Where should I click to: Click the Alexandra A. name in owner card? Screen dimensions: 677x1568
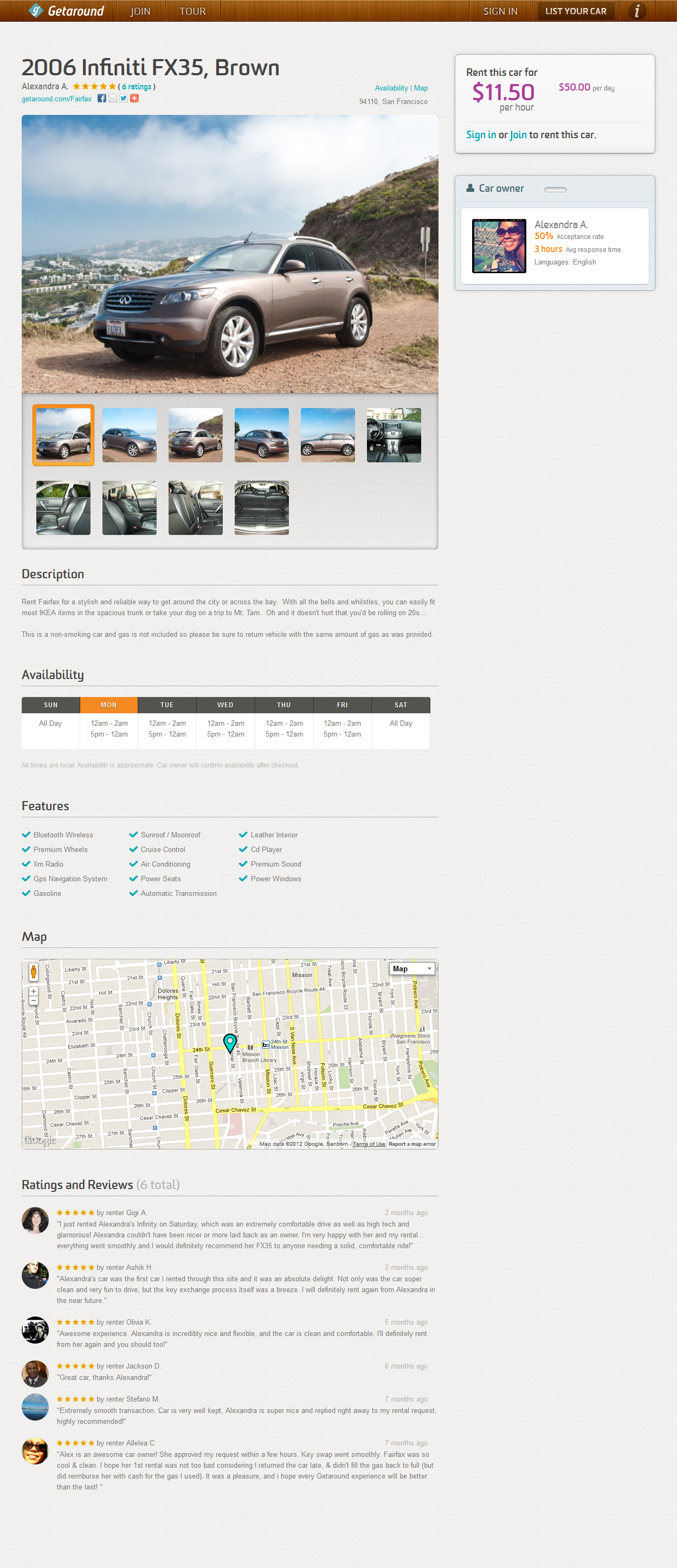coord(560,224)
